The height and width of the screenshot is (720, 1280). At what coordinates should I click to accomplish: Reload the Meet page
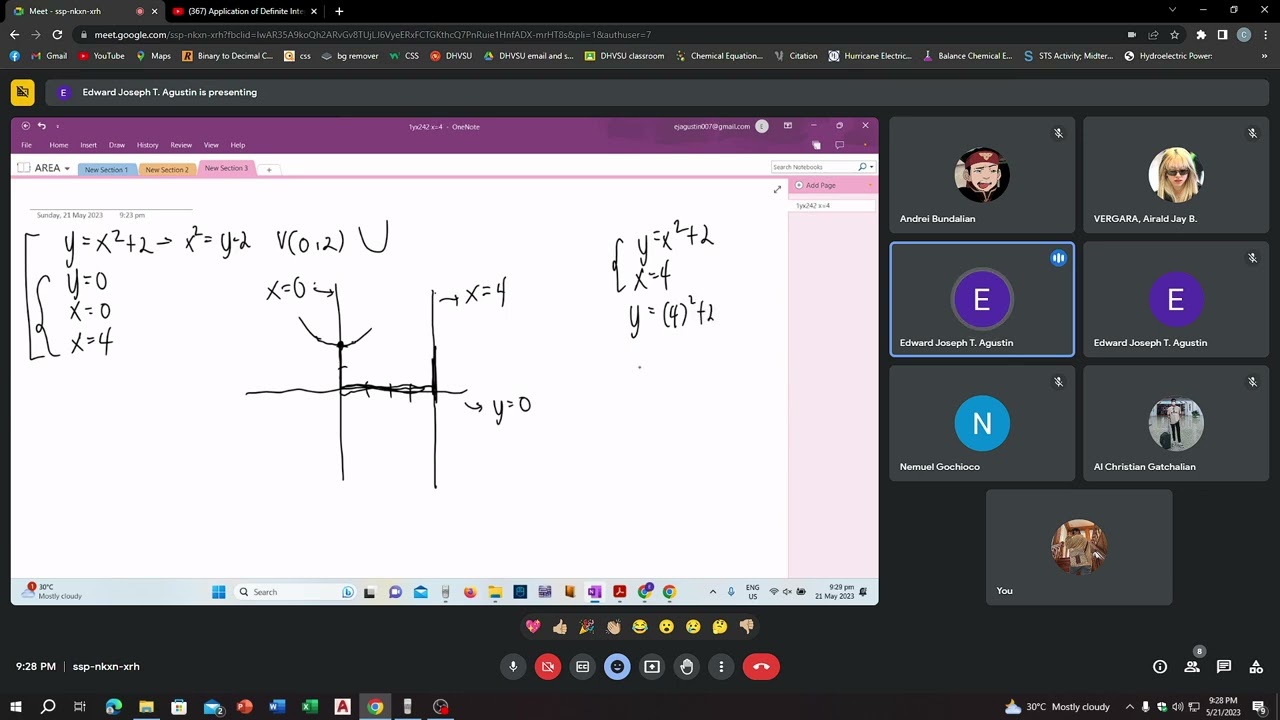[x=58, y=34]
